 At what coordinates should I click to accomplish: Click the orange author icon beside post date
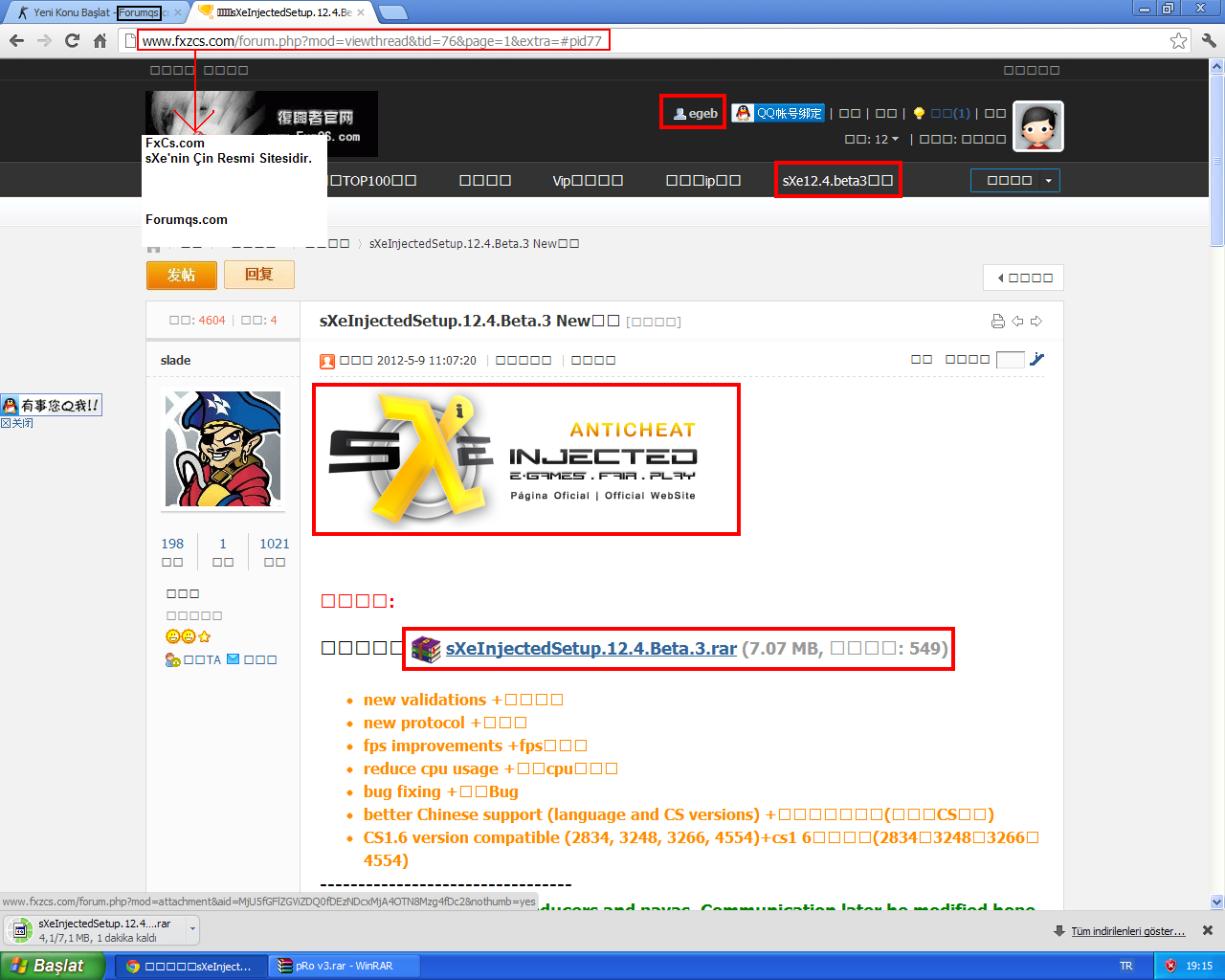[327, 361]
